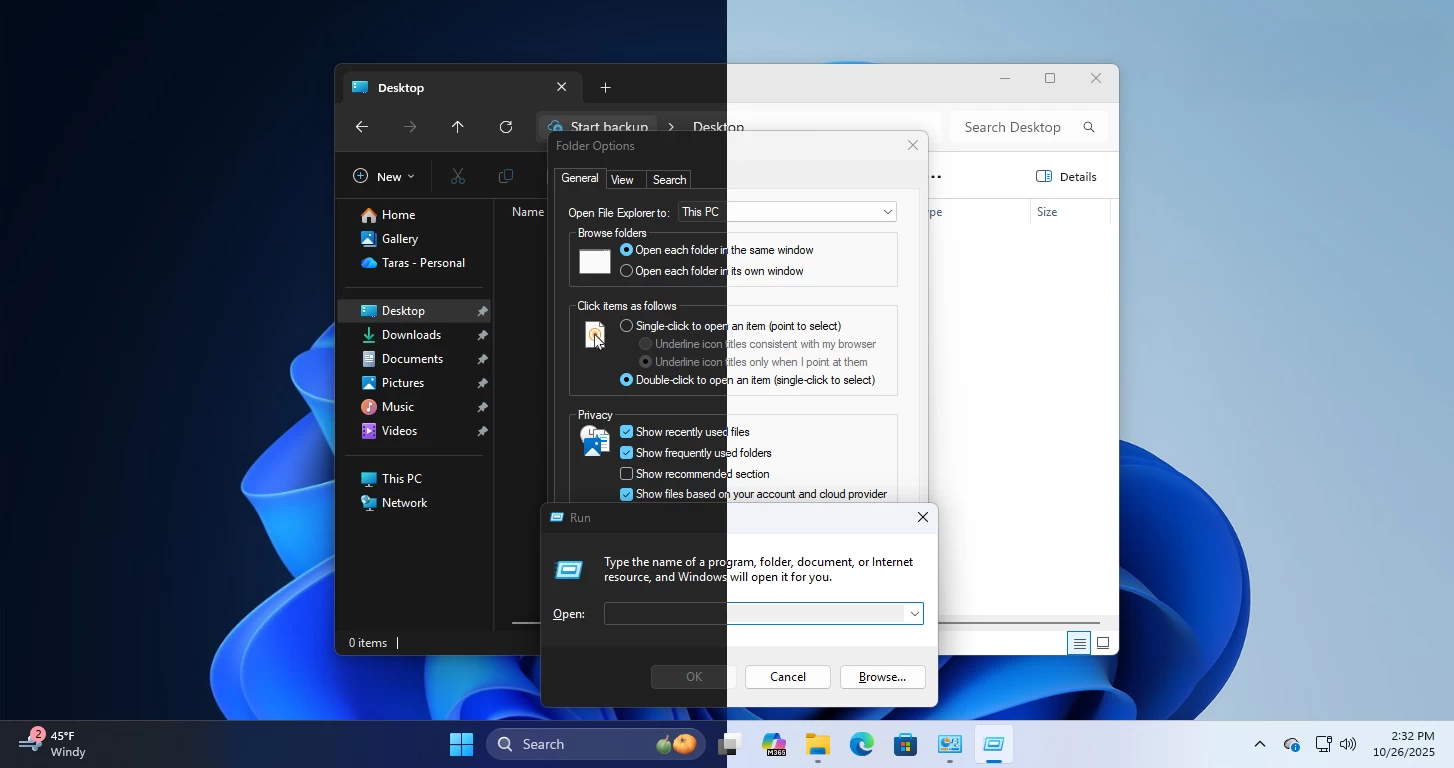Click the search magnifier in Search Desktop box
Viewport: 1454px width, 768px height.
1089,127
